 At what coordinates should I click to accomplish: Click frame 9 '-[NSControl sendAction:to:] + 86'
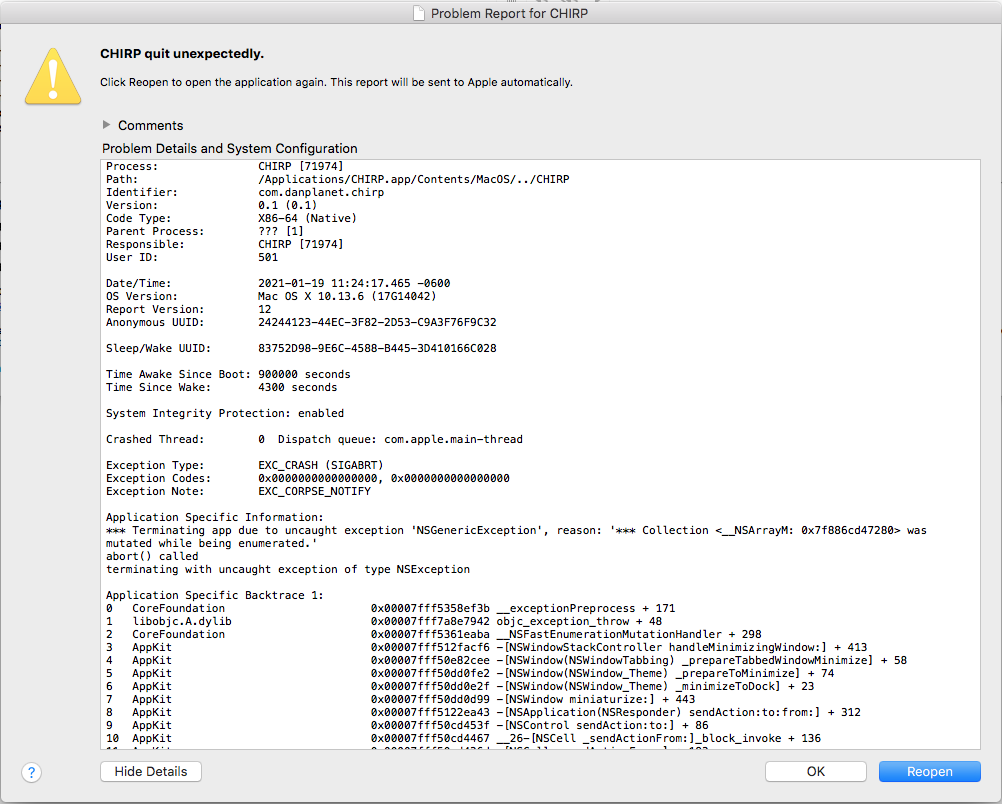[602, 725]
